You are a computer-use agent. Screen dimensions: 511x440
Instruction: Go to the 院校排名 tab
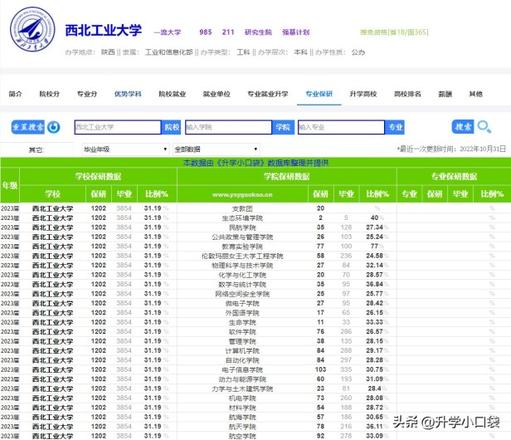point(407,94)
